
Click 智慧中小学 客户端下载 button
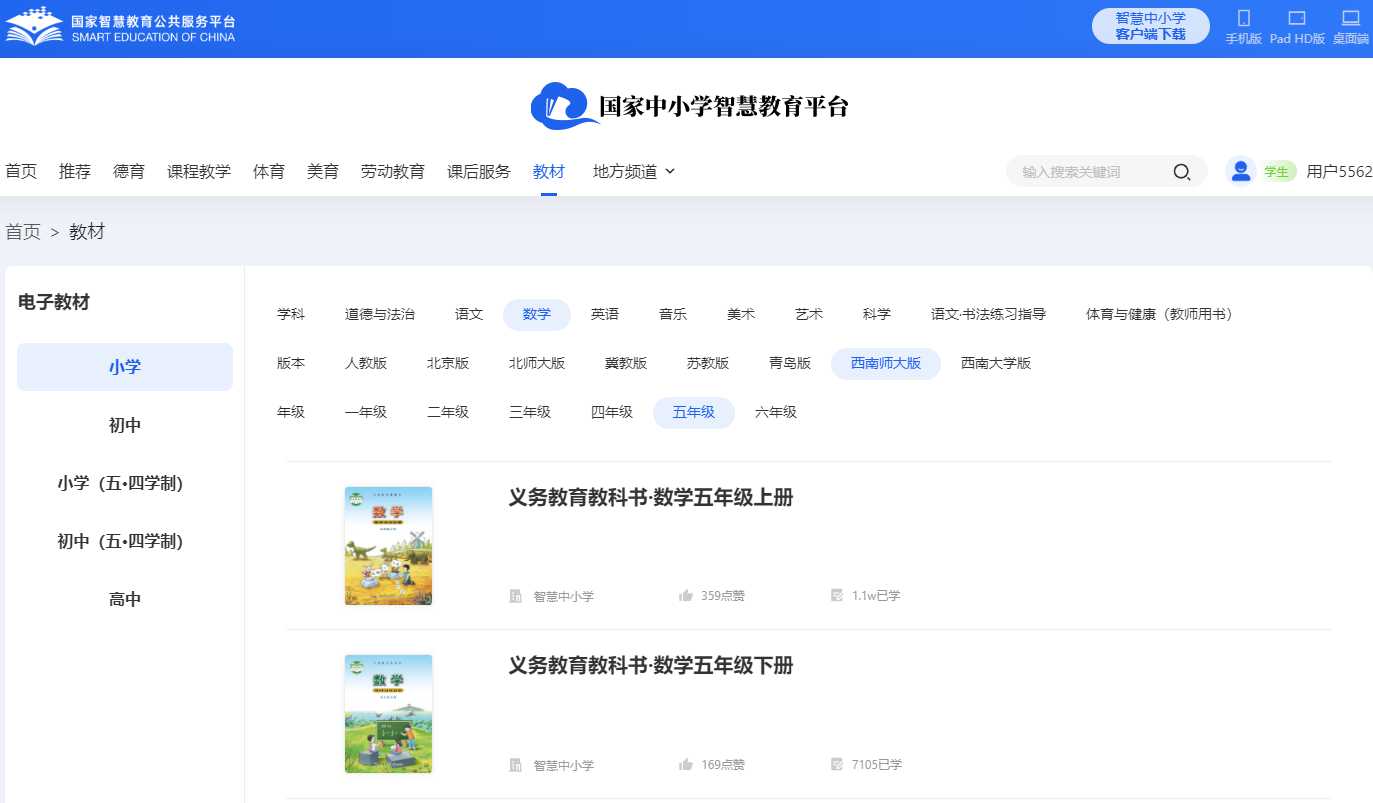(1150, 26)
